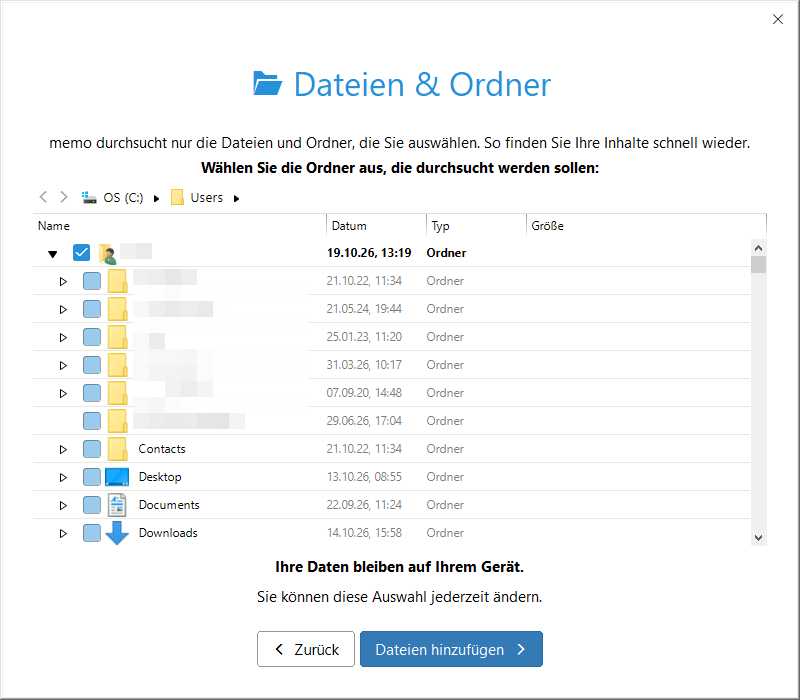Viewport: 800px width, 700px height.
Task: Click folder icon dated 07.09.20, 14:48
Action: 117,393
